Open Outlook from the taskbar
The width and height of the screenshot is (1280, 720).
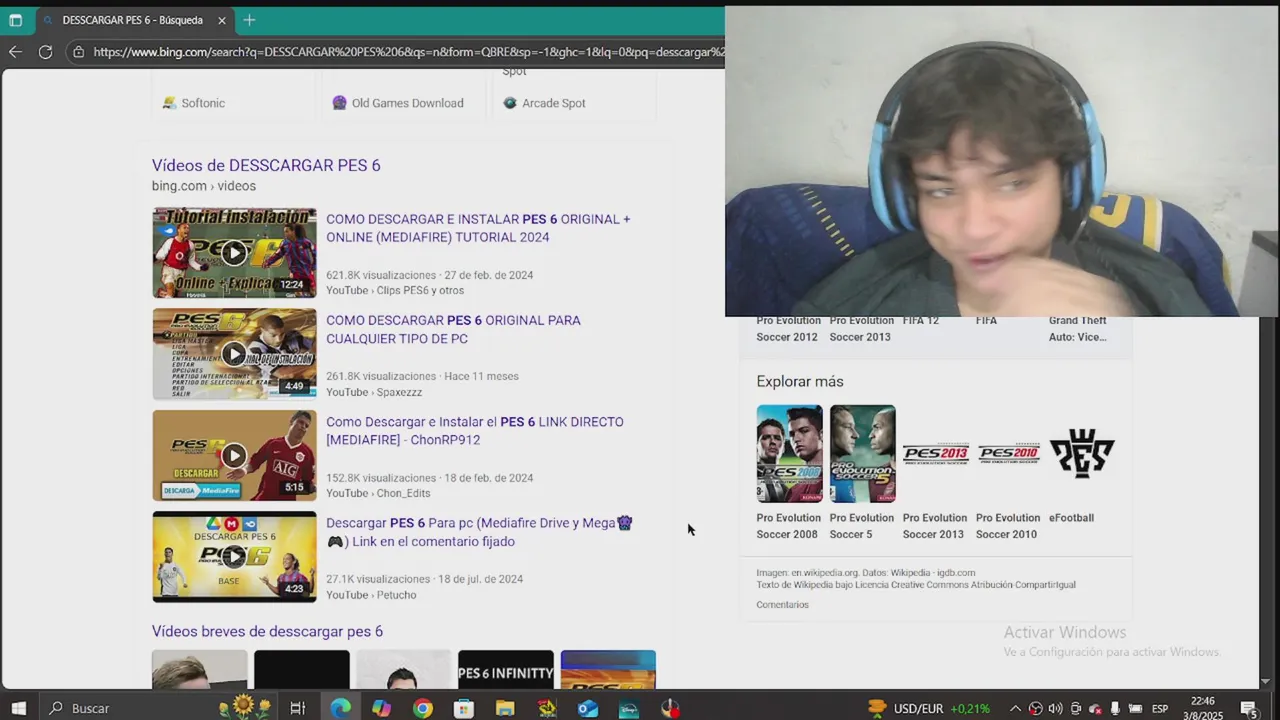coord(588,708)
